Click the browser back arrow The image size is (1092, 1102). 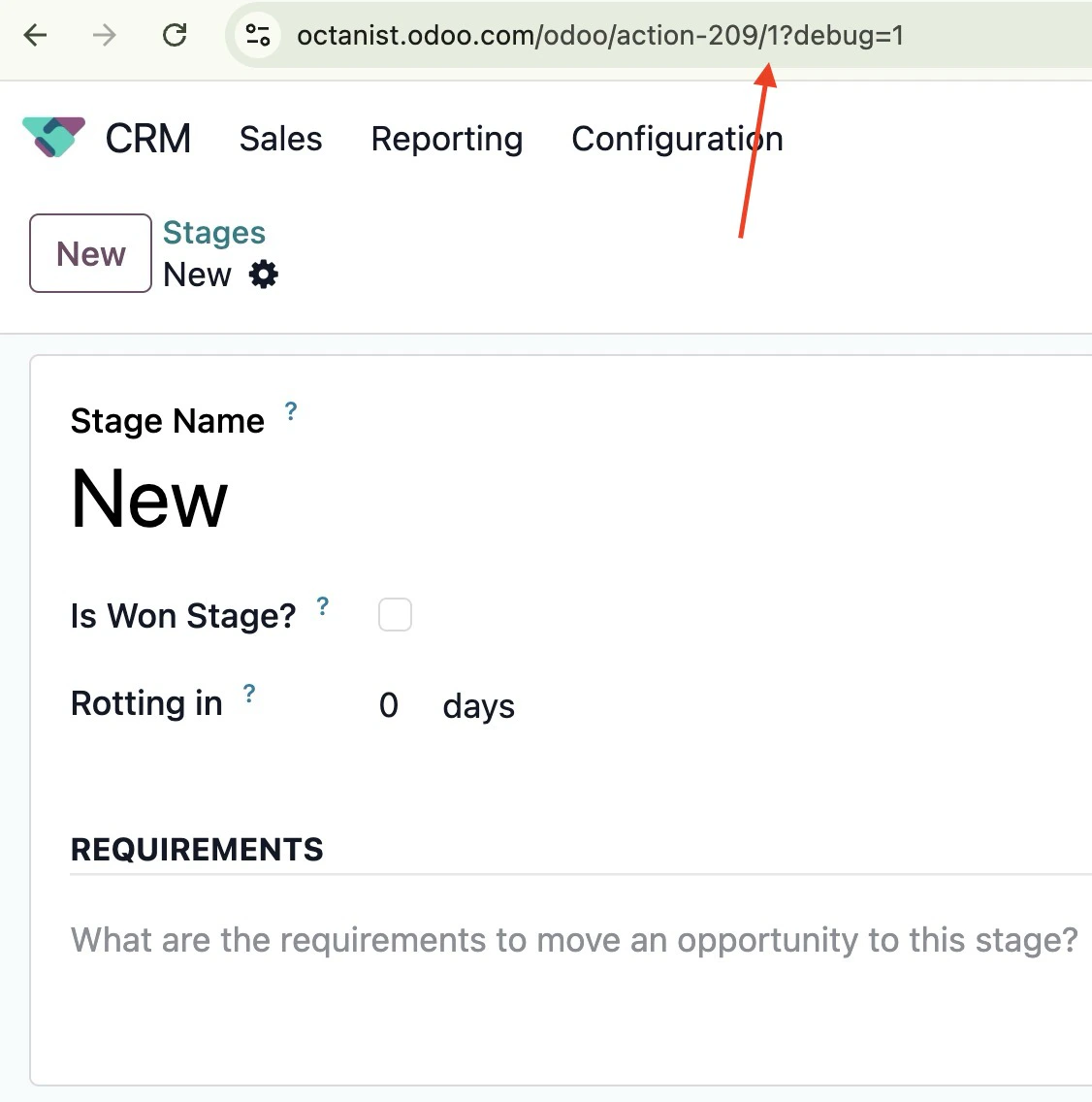click(35, 35)
